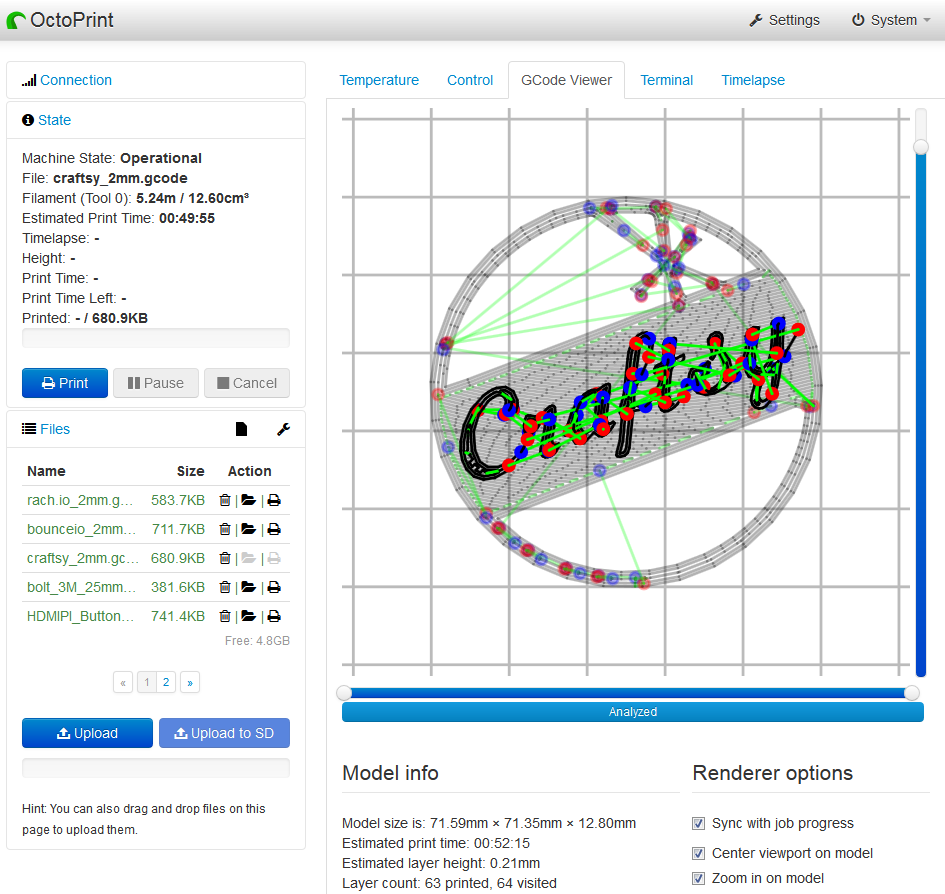
Task: Click the Size column header
Action: 190,471
